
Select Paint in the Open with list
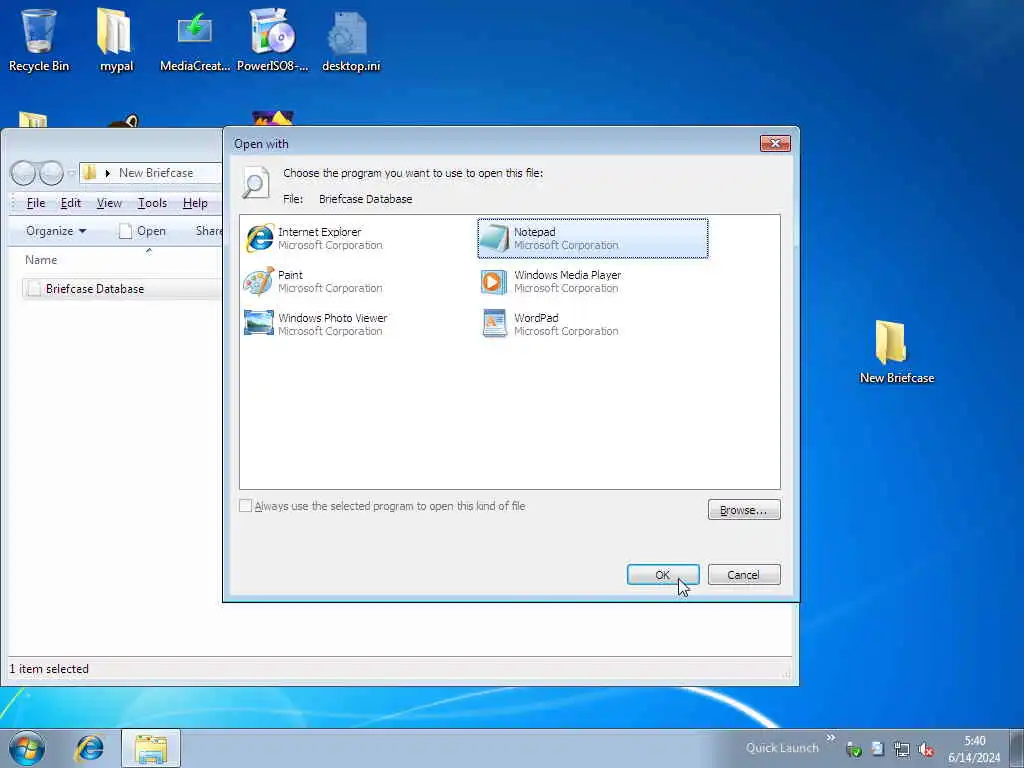tap(313, 281)
